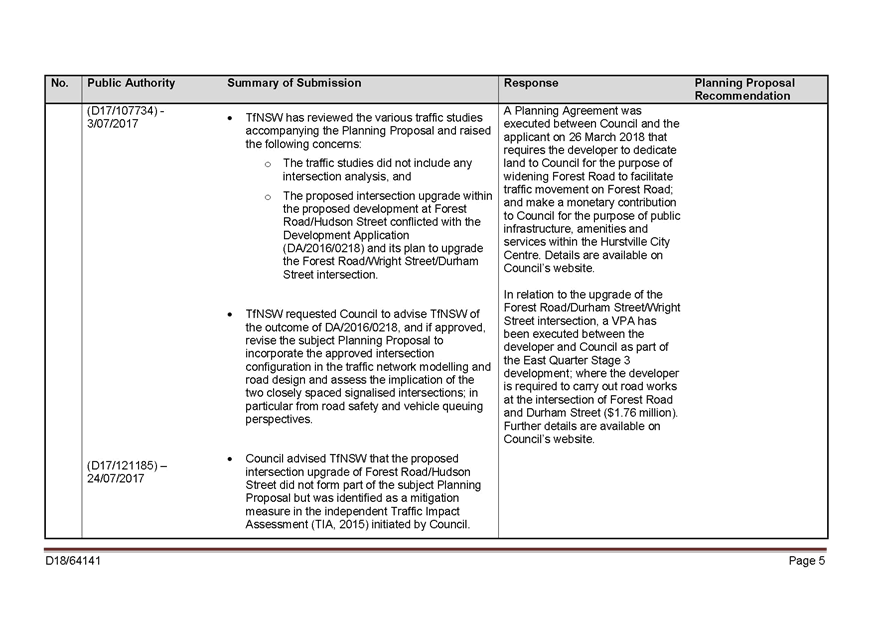Viewport: 874px width, 618px height.
Task: Click the paragraph starting "TfNSW requested Council"
Action: click(x=367, y=367)
